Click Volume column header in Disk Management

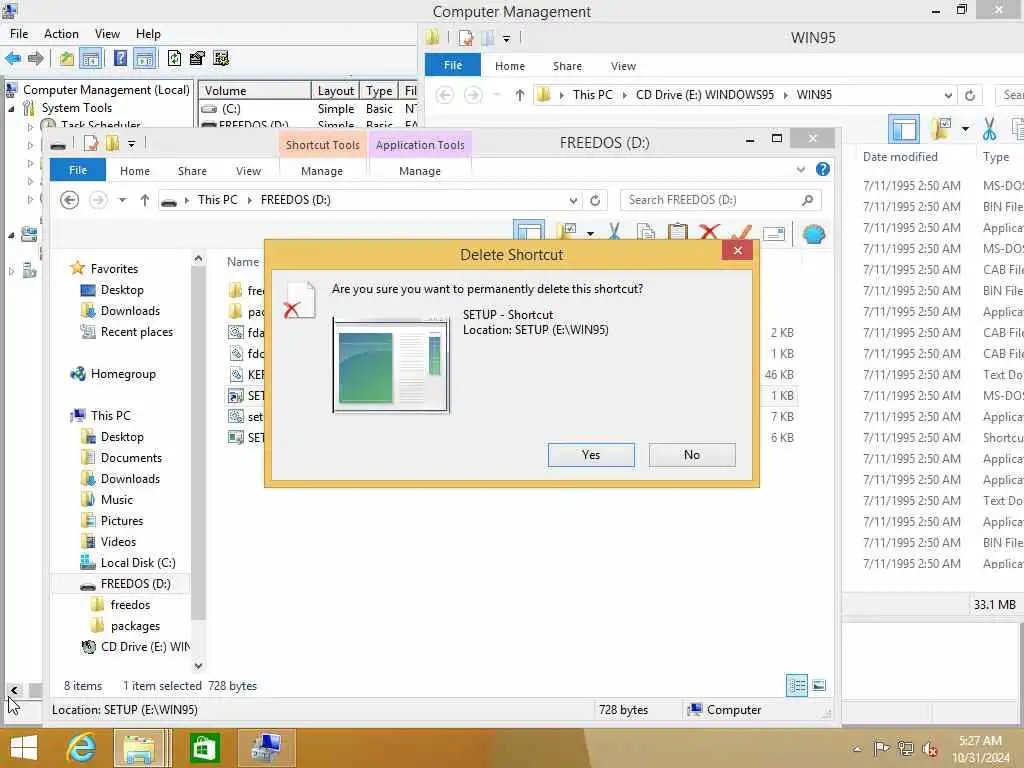tap(254, 91)
